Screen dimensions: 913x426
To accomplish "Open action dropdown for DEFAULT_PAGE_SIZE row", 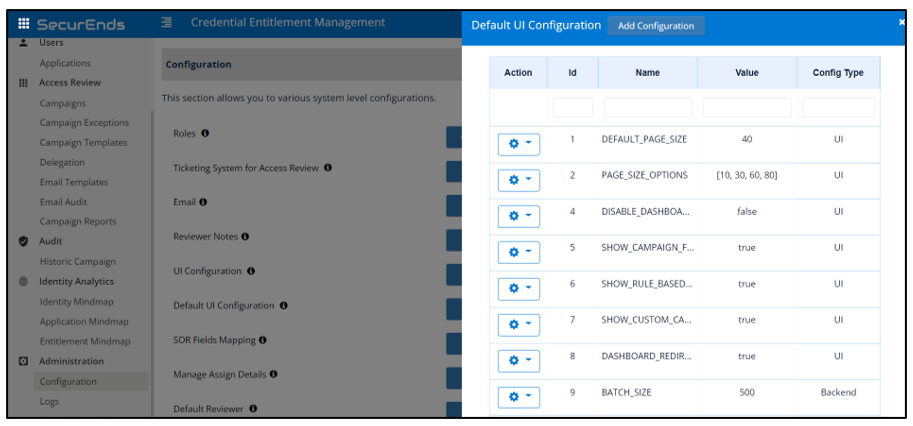I will pyautogui.click(x=518, y=143).
